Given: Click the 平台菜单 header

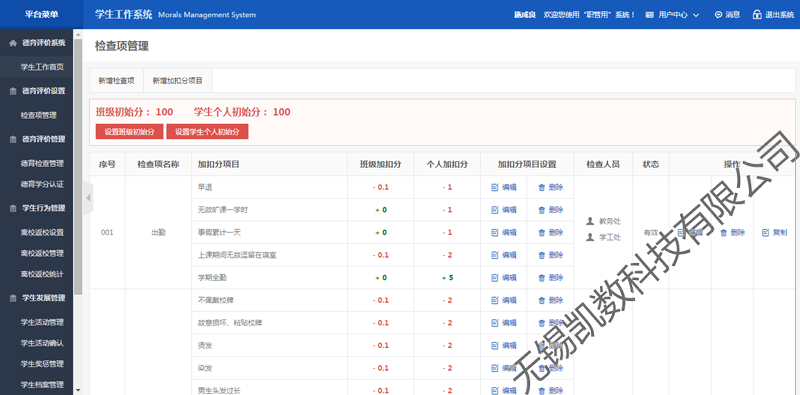Looking at the screenshot, I should (x=41, y=14).
